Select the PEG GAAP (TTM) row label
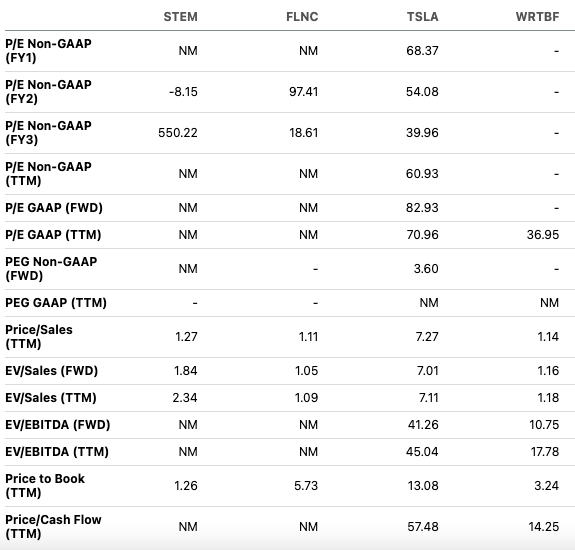The image size is (575, 550). (x=56, y=303)
